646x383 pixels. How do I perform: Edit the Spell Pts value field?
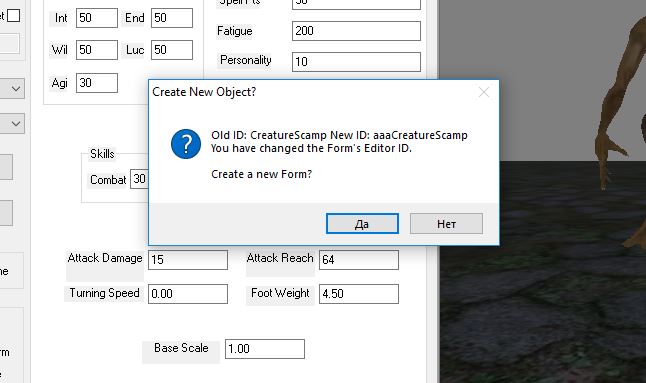tap(356, 4)
